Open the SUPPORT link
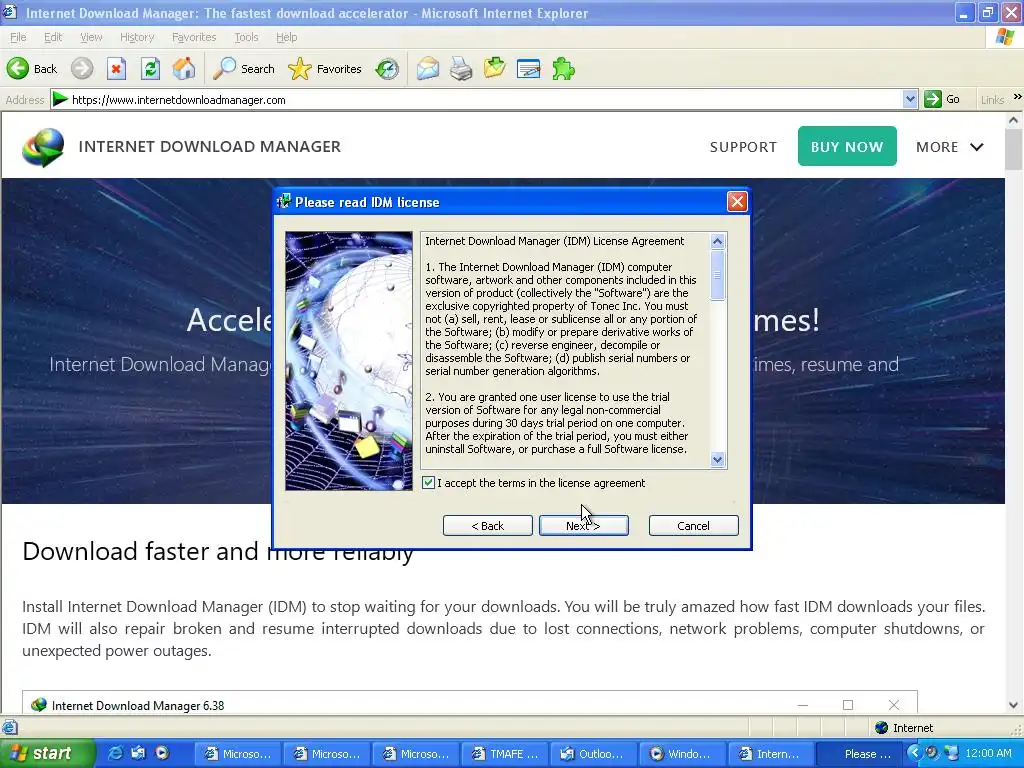1024x768 pixels. click(x=743, y=147)
